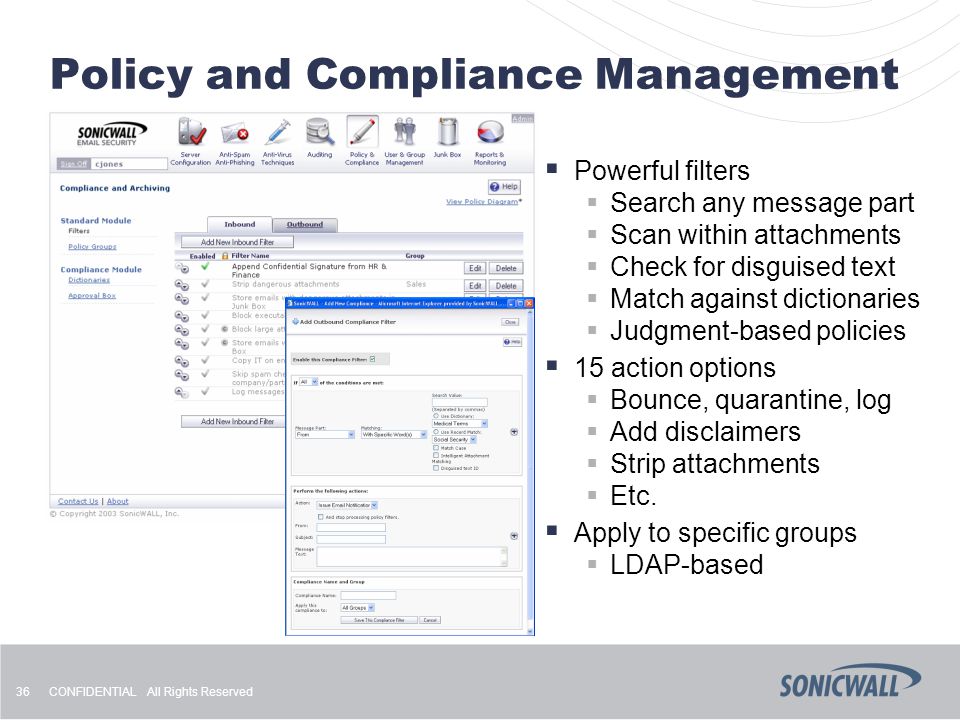
Task: Click the Sign Off button
Action: point(73,164)
